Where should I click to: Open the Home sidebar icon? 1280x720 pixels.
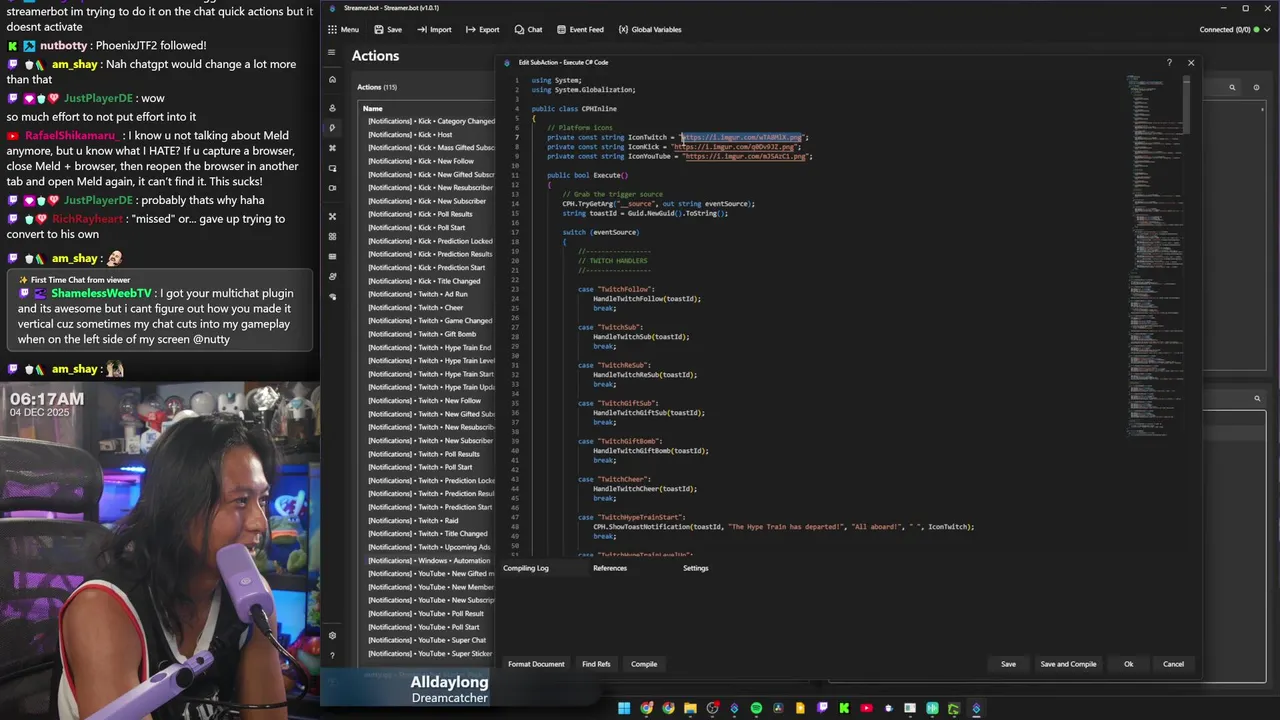[x=332, y=79]
